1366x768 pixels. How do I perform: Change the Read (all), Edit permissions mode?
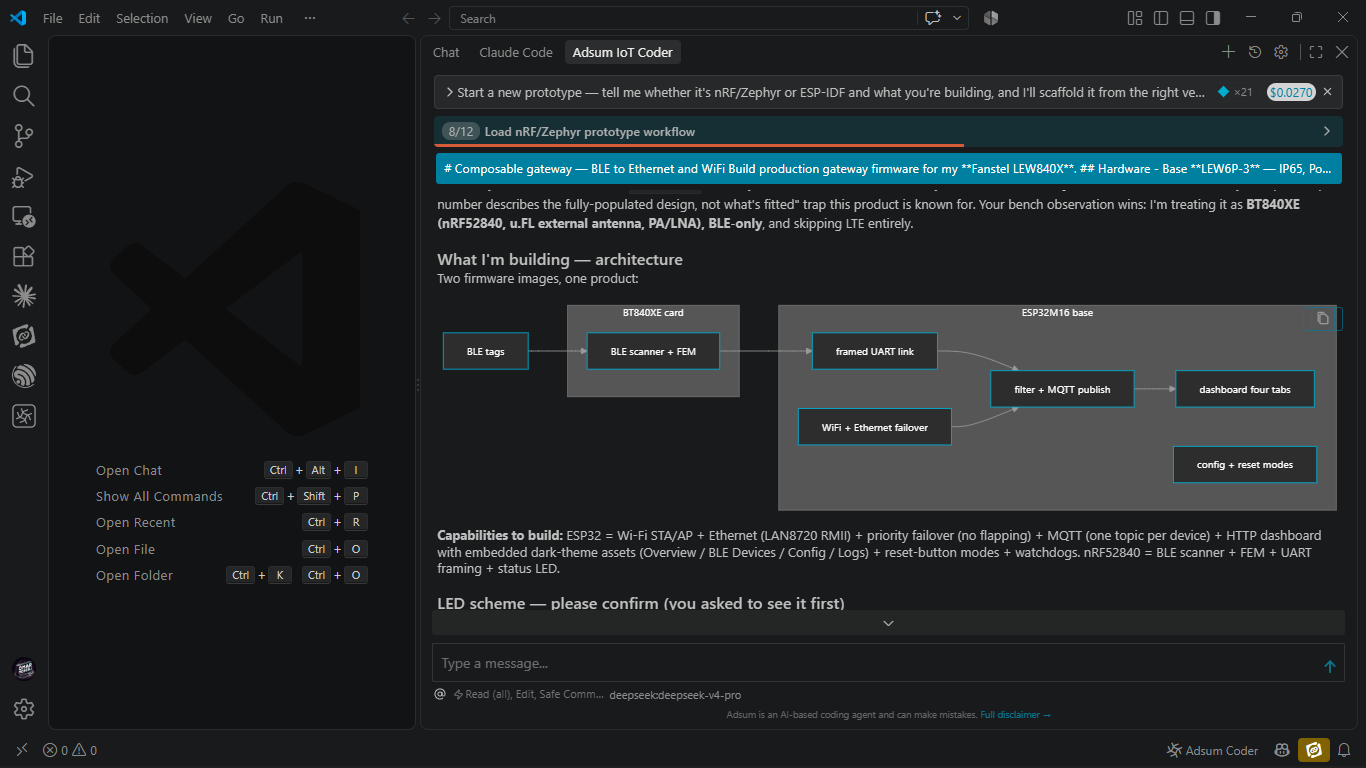click(x=528, y=694)
